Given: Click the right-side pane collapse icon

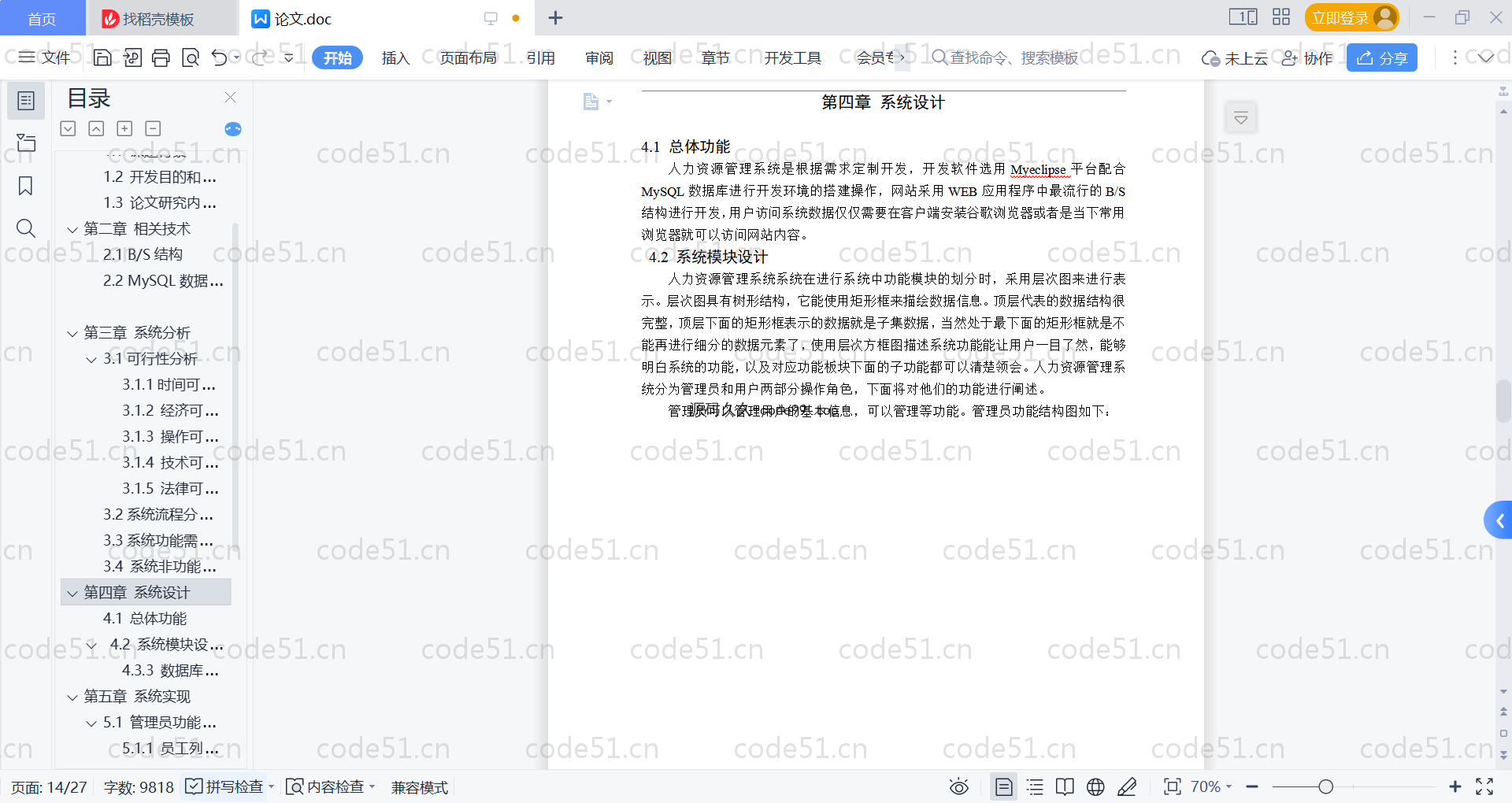Looking at the screenshot, I should pyautogui.click(x=1241, y=118).
